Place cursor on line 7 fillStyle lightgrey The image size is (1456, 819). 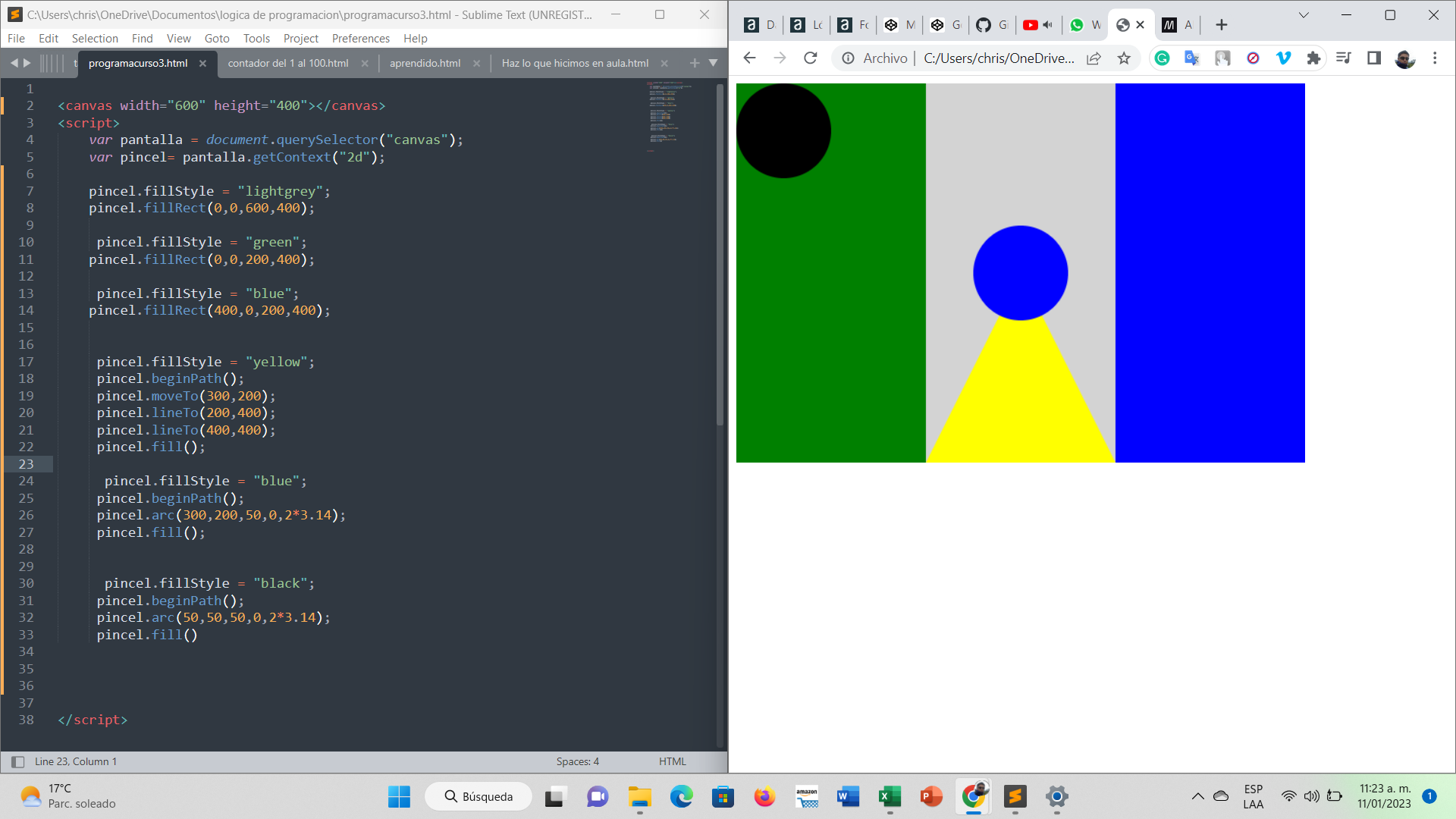(209, 191)
